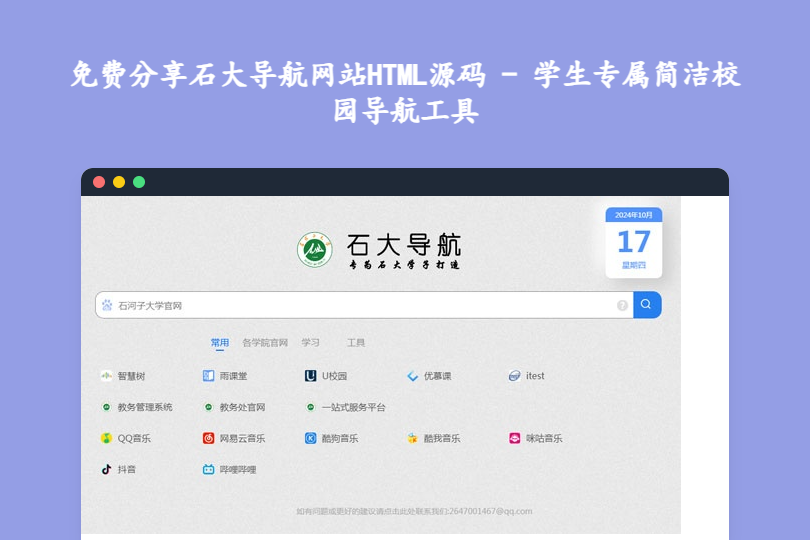Switch to the 各学院官网 tab
Image resolution: width=810 pixels, height=540 pixels.
[265, 343]
